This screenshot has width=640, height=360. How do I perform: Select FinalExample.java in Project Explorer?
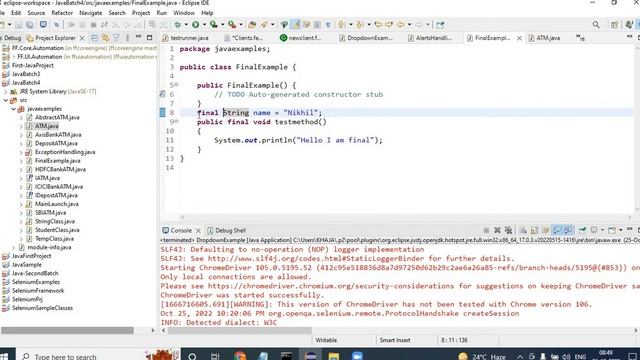[58, 161]
